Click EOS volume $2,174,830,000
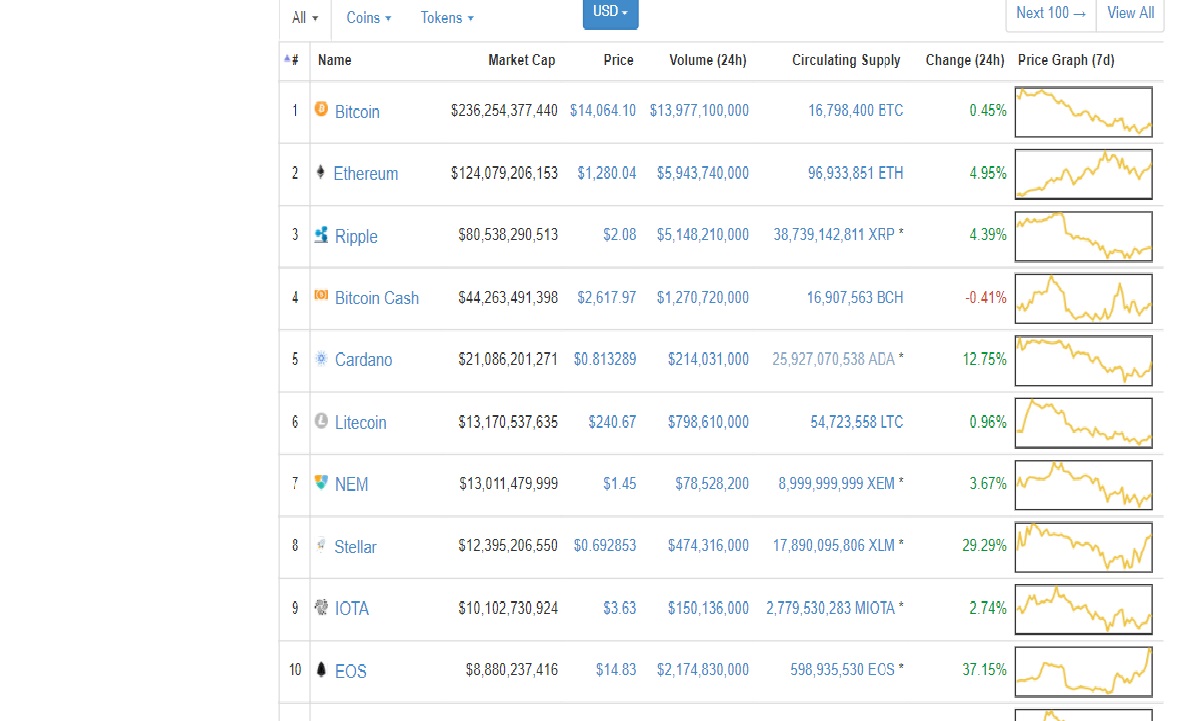This screenshot has width=1180, height=721. (703, 670)
